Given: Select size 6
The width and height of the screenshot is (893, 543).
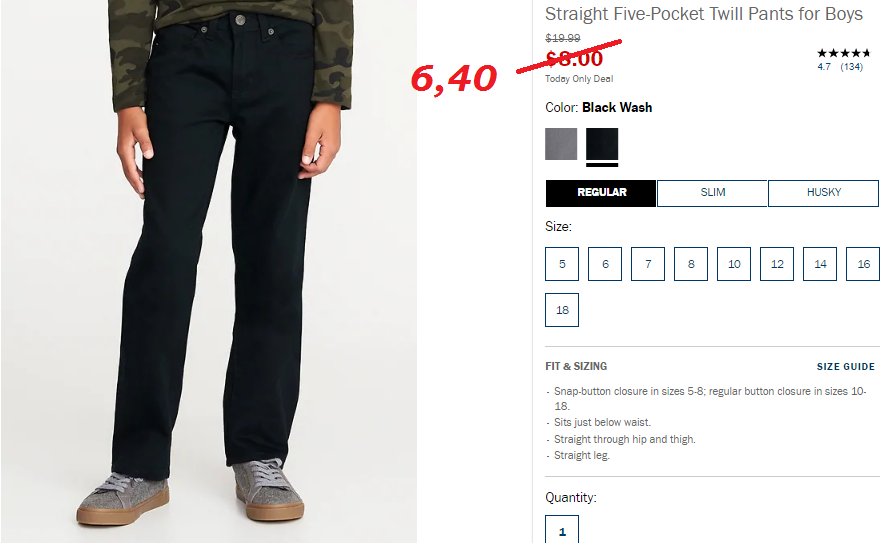Looking at the screenshot, I should click(x=605, y=264).
